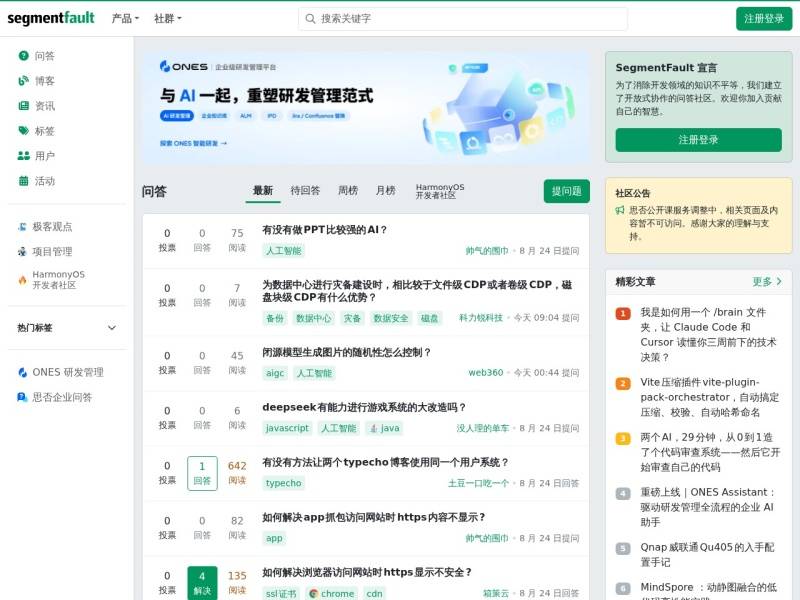The height and width of the screenshot is (600, 800).
Task: Click the 注册登录 button in header
Action: point(764,19)
